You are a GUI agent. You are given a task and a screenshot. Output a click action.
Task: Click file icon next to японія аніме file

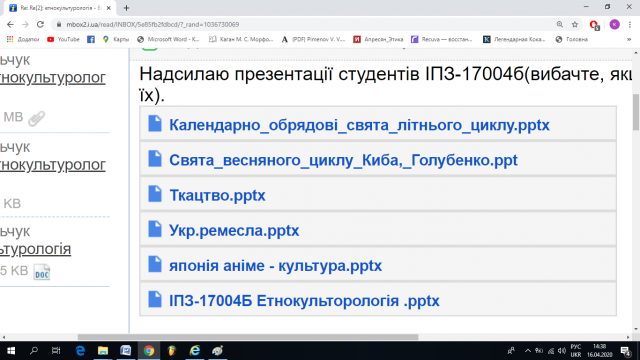coord(155,264)
